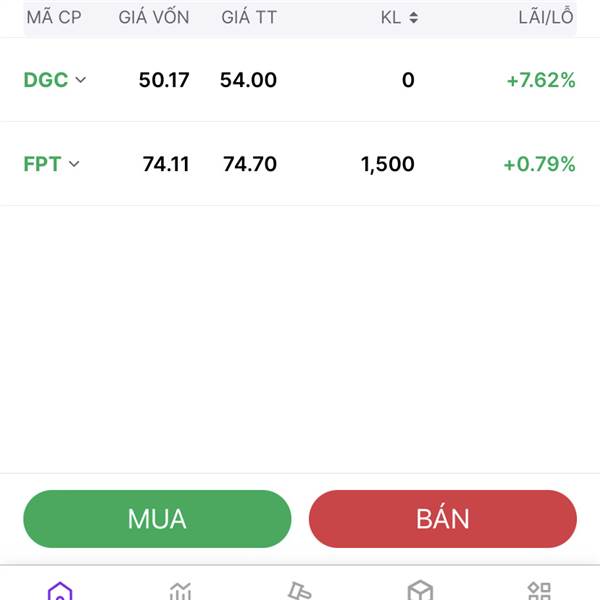
Task: Tap the FPT profit value +0.79%
Action: (539, 164)
